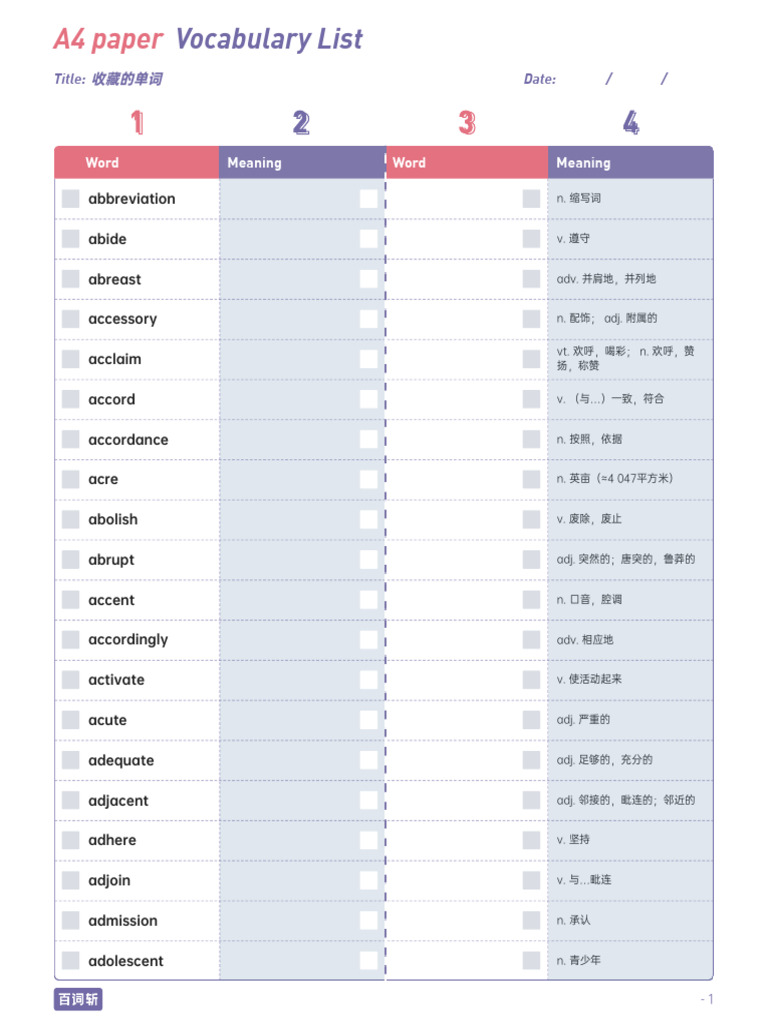Click the pink column number 3
Screen dimensions: 768x1024
(466, 123)
